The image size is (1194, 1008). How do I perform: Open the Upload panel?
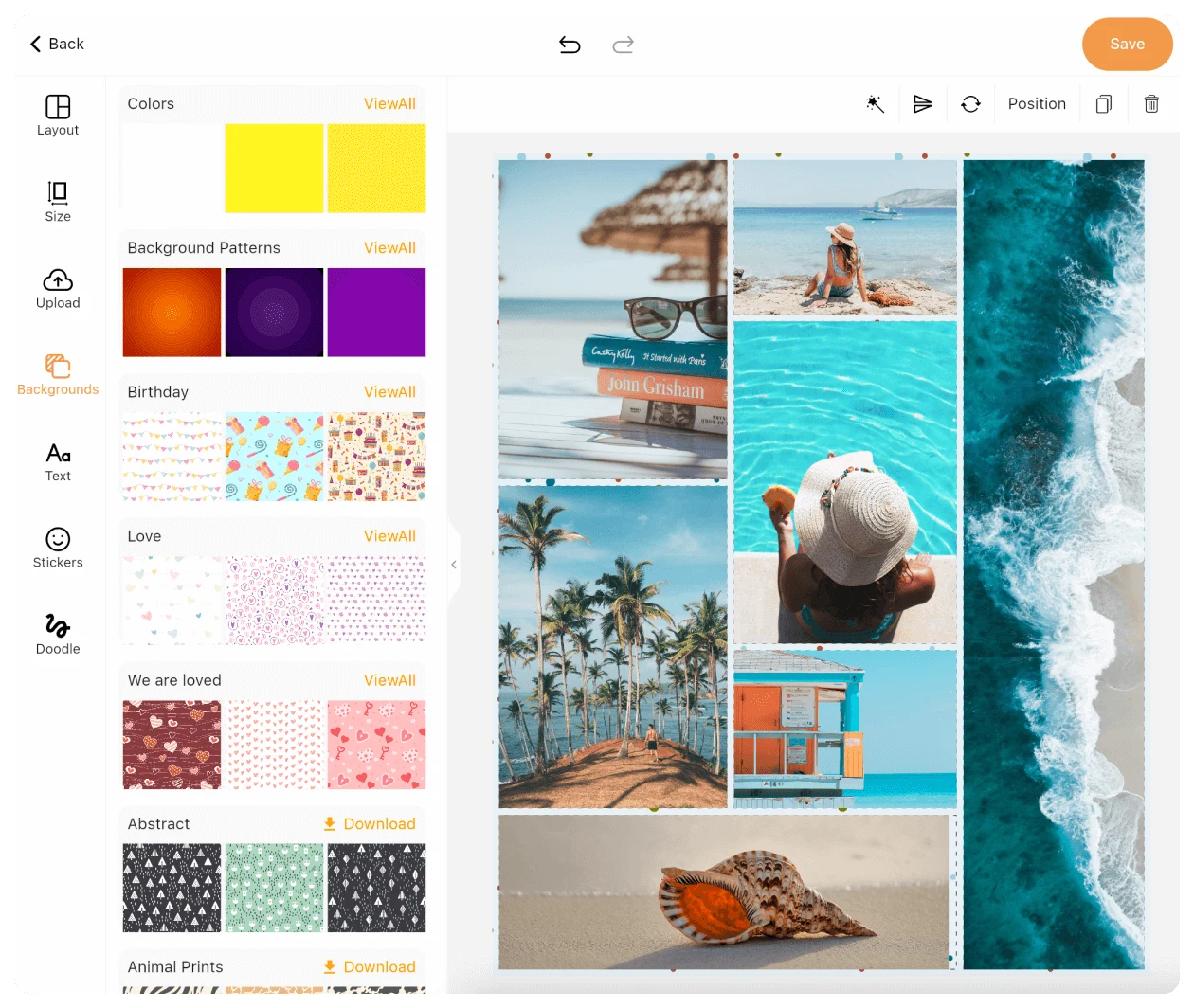(x=58, y=289)
